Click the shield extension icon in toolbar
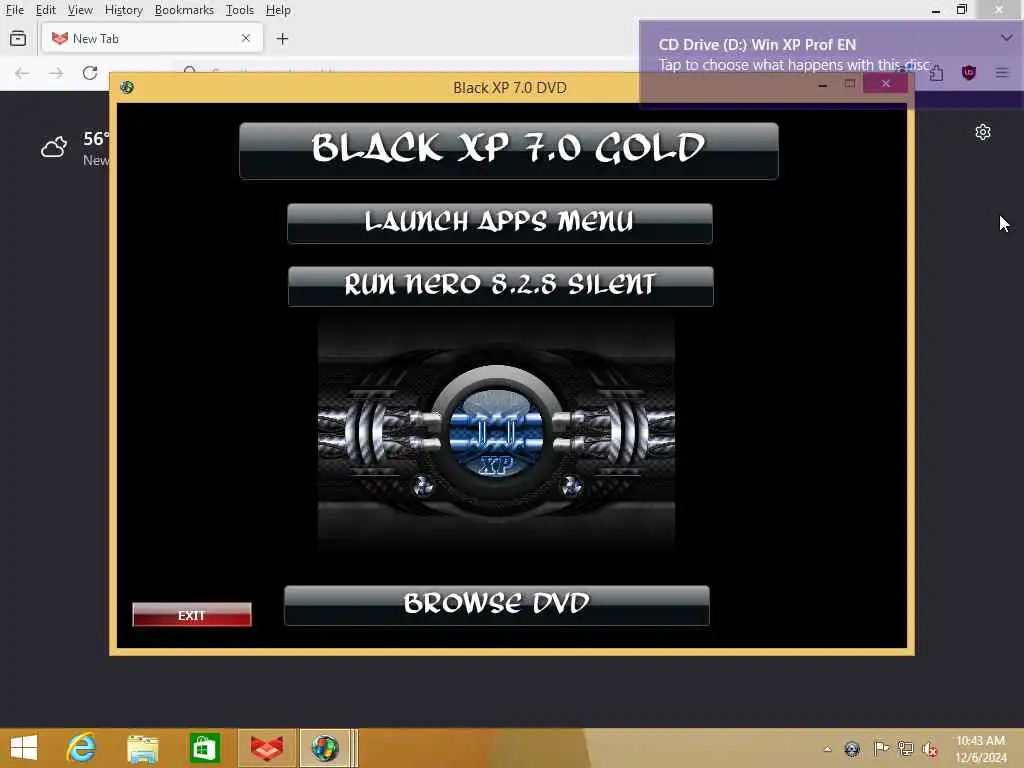Screen dimensions: 1024x768 pos(968,72)
